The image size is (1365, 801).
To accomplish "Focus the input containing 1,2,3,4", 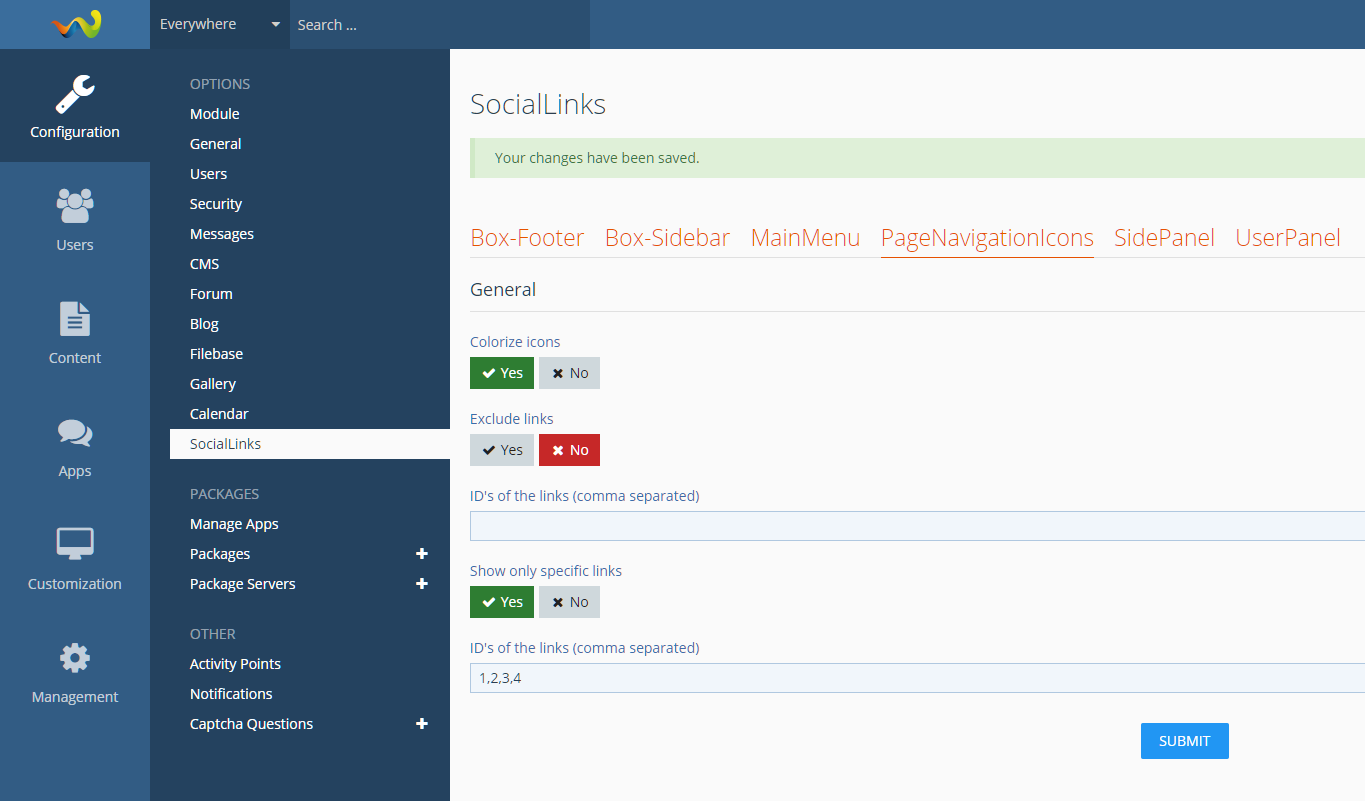I will coord(917,678).
